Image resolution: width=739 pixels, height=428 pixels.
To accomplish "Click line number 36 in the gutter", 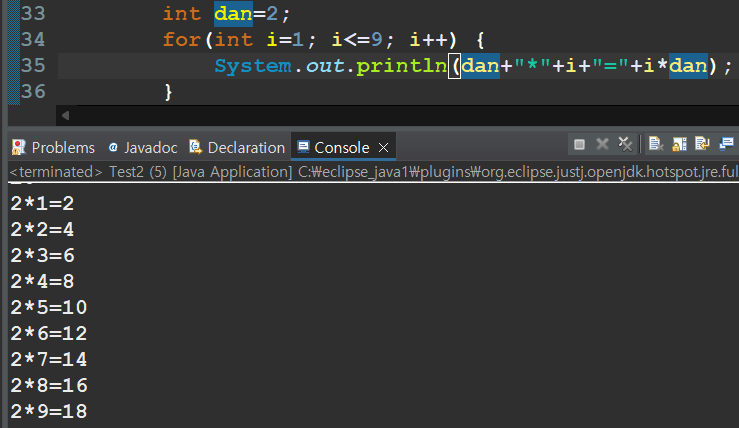I will click(x=33, y=91).
